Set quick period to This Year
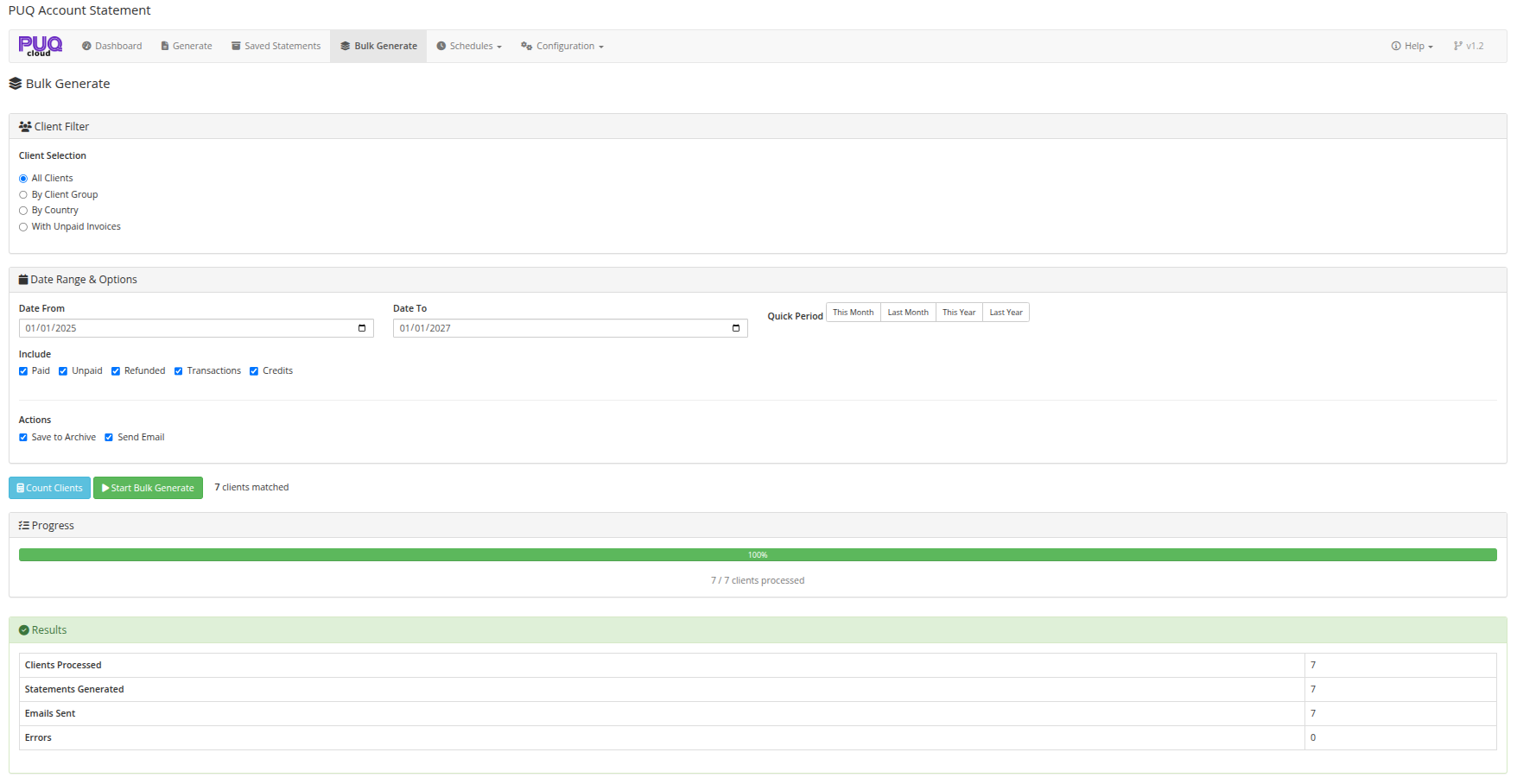 959,313
